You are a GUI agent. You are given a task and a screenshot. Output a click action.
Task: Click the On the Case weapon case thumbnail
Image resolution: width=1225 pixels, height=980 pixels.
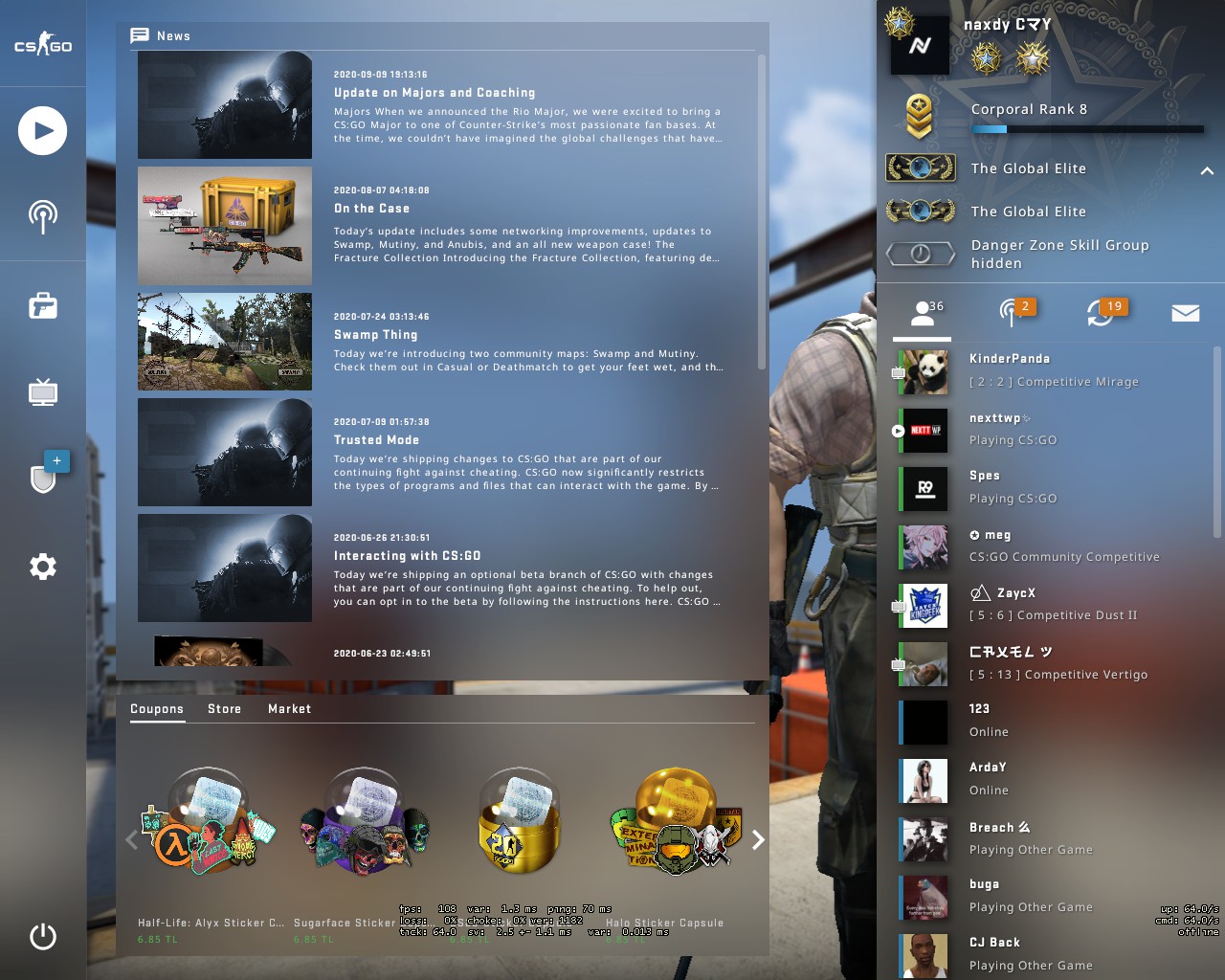pos(225,226)
